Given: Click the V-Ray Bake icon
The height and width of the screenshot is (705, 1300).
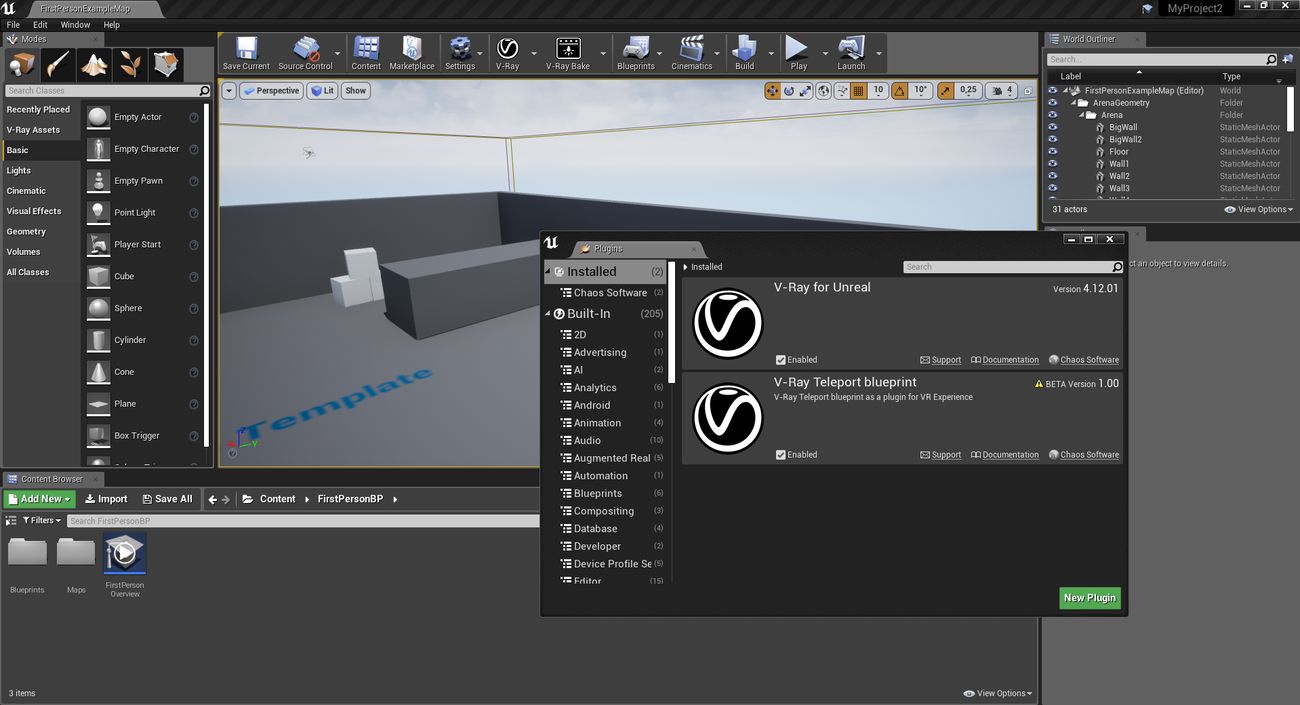Looking at the screenshot, I should [x=567, y=50].
